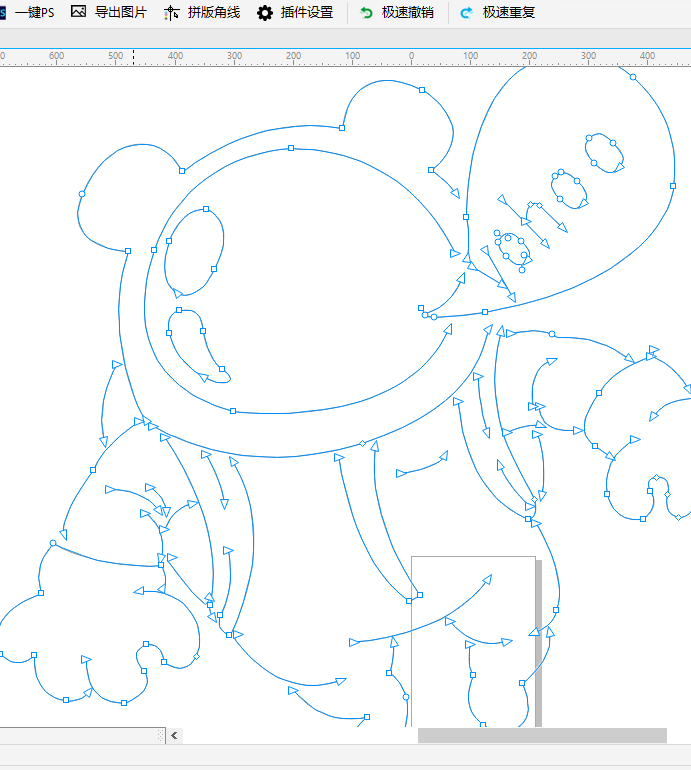Click the 导出图片 image icon
The image size is (691, 770).
[x=79, y=11]
